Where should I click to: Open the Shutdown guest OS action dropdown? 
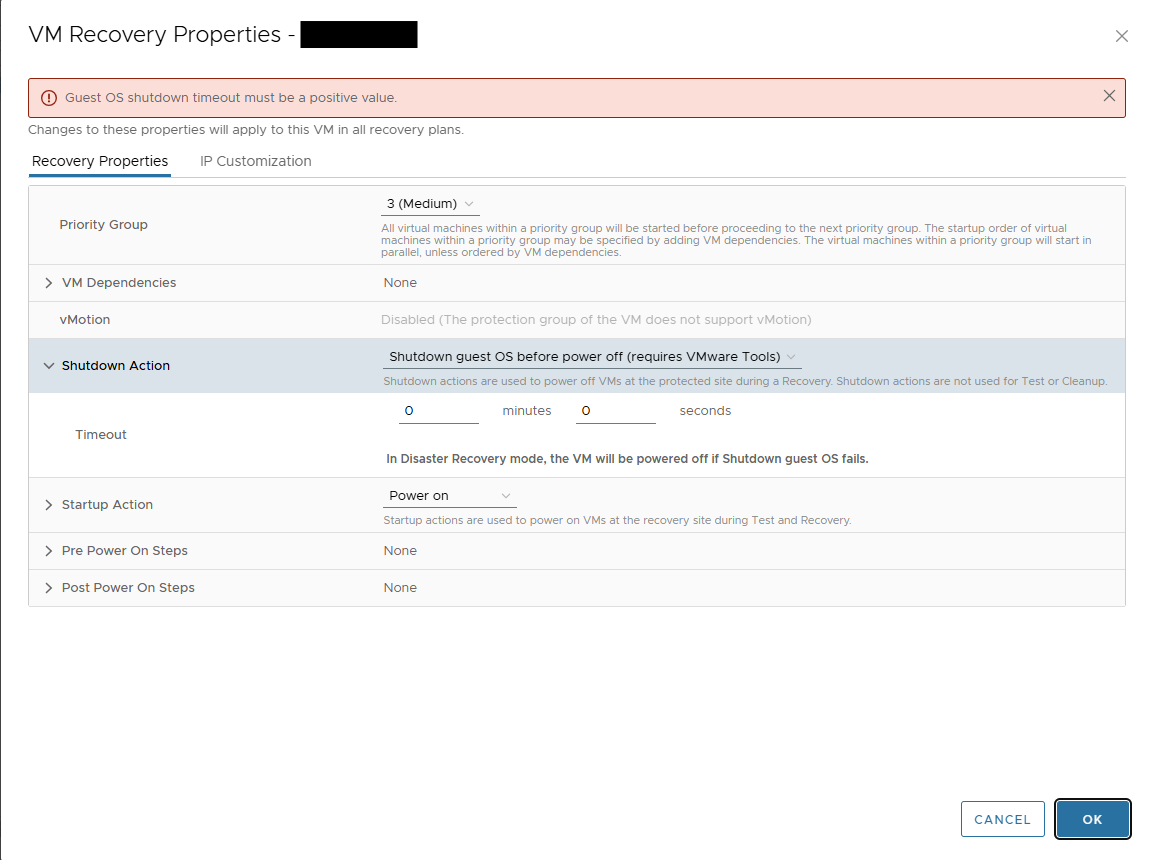pyautogui.click(x=592, y=357)
